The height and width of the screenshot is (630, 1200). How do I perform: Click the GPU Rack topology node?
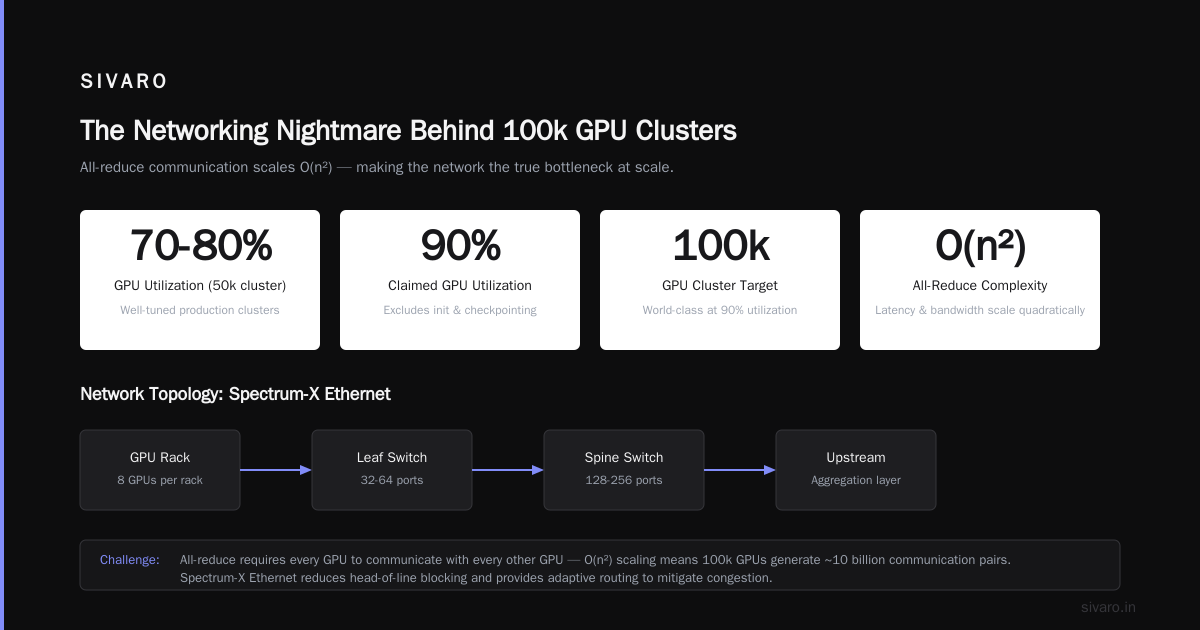point(160,470)
